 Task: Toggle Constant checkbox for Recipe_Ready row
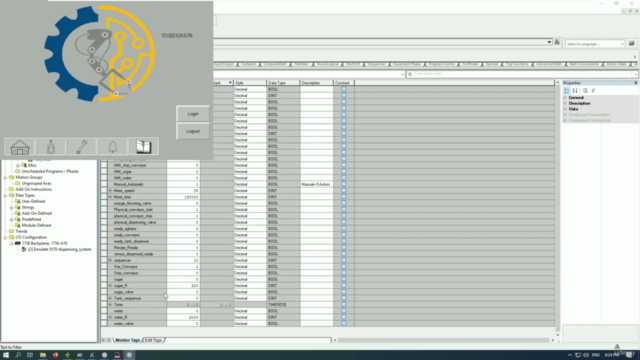click(344, 247)
